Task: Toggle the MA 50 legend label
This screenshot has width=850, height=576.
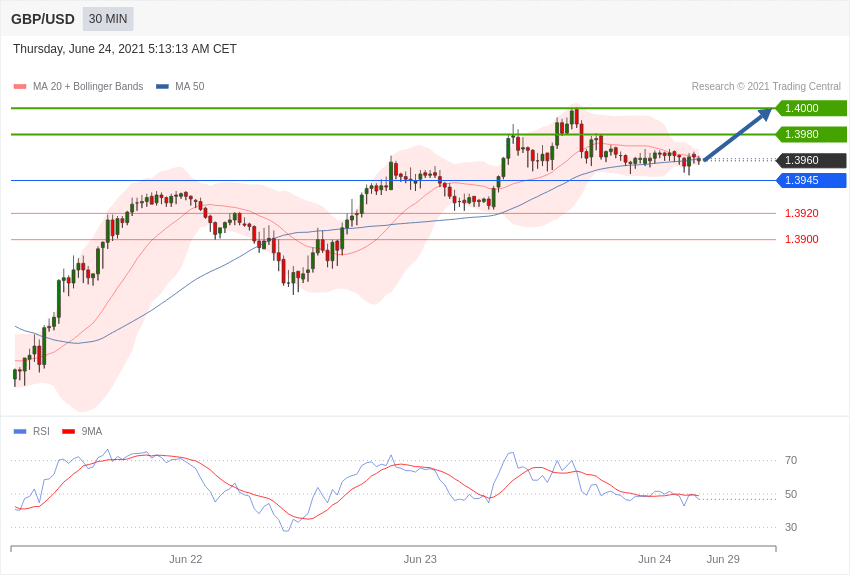Action: (x=190, y=87)
